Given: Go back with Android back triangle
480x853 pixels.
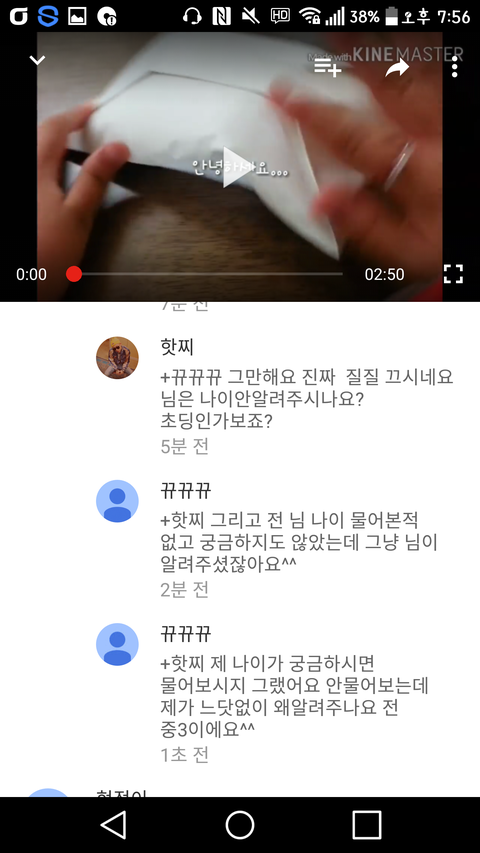Looking at the screenshot, I should pyautogui.click(x=114, y=825).
